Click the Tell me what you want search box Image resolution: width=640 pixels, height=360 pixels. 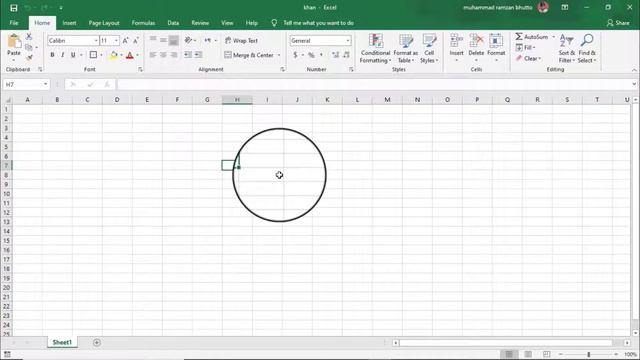[x=319, y=23]
